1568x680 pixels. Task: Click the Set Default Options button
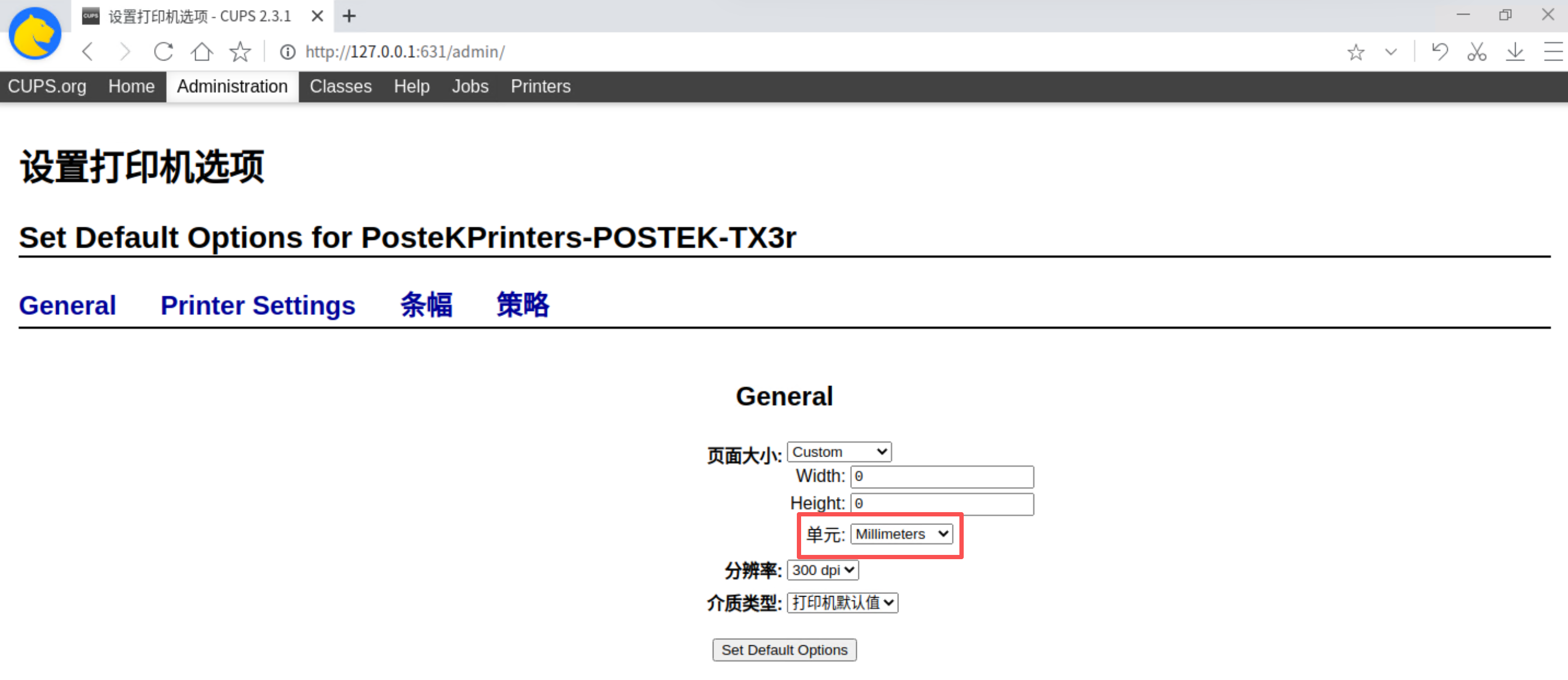785,650
